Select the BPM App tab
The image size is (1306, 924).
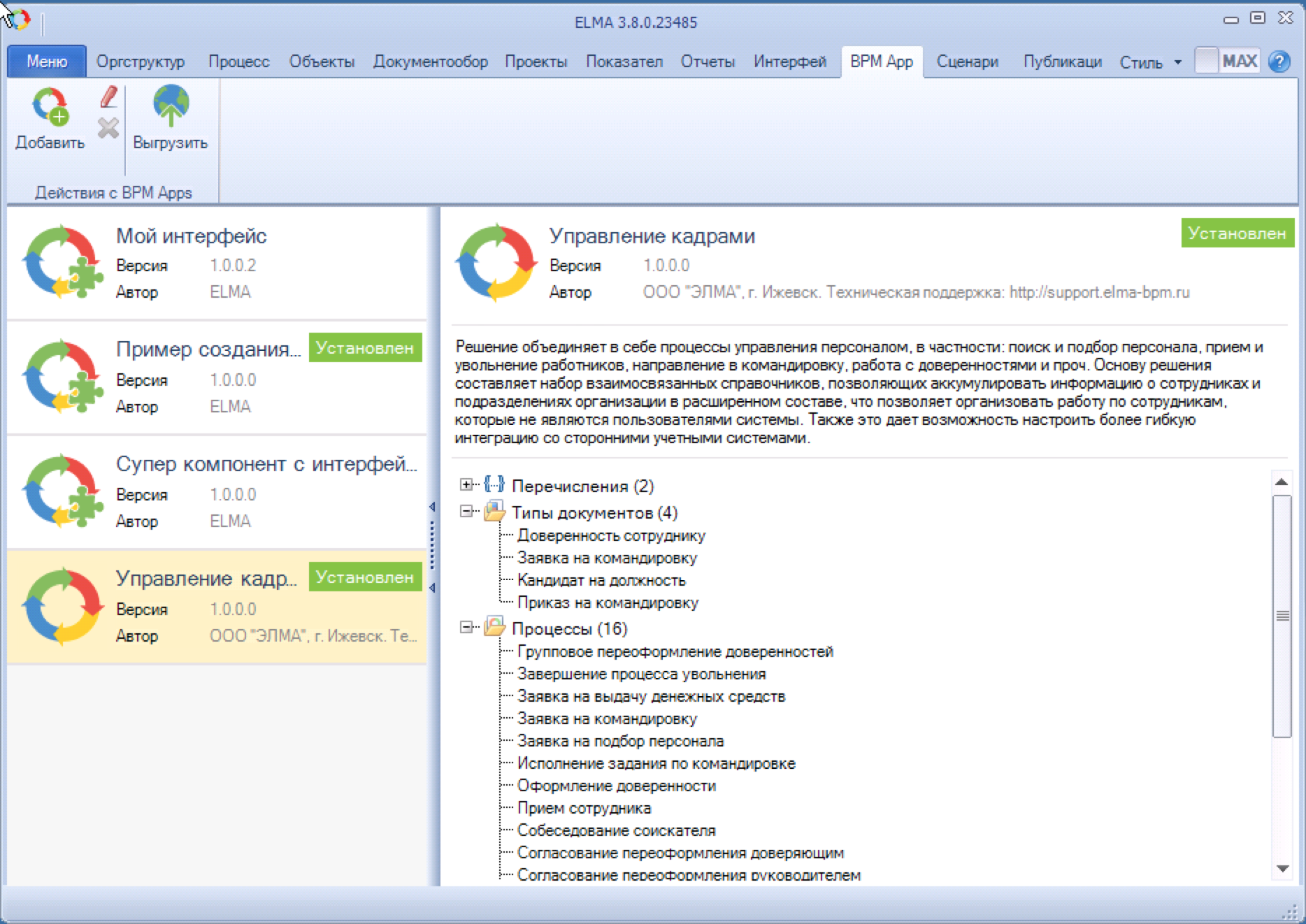[882, 62]
